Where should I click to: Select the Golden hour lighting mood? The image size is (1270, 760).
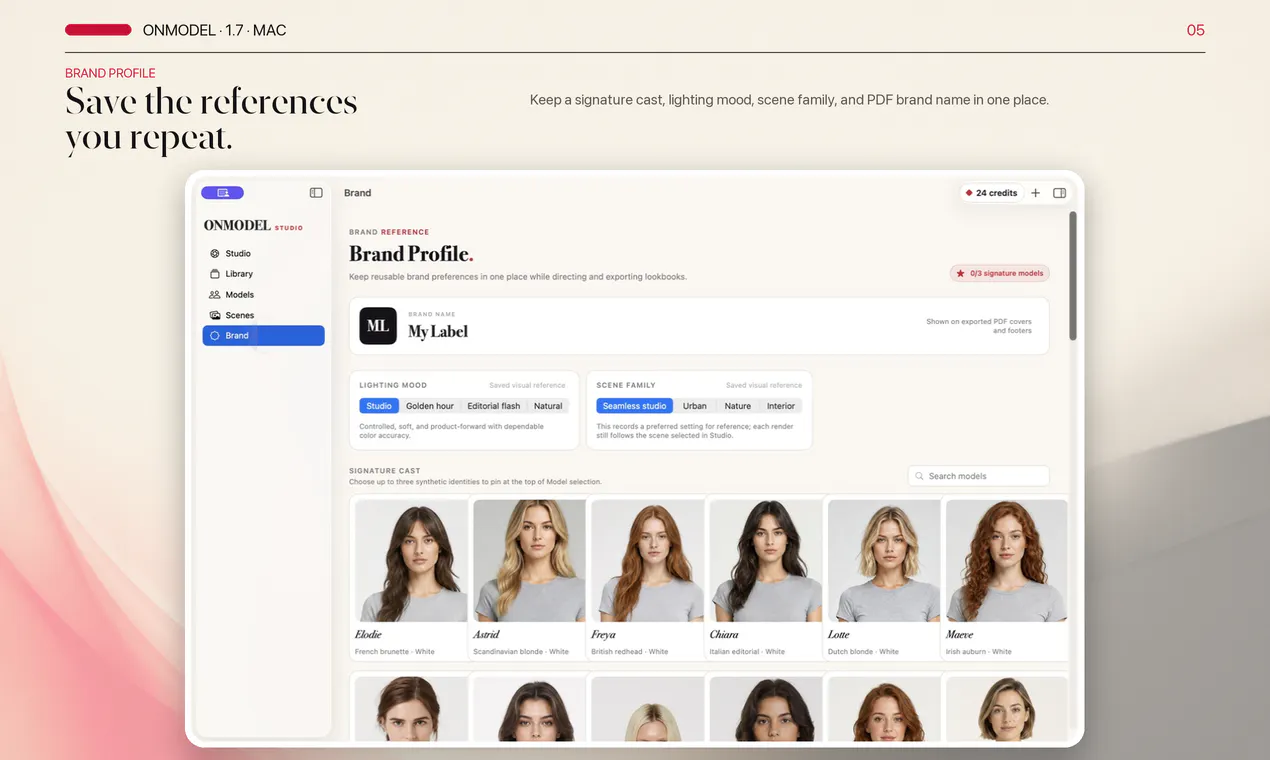[x=430, y=406]
